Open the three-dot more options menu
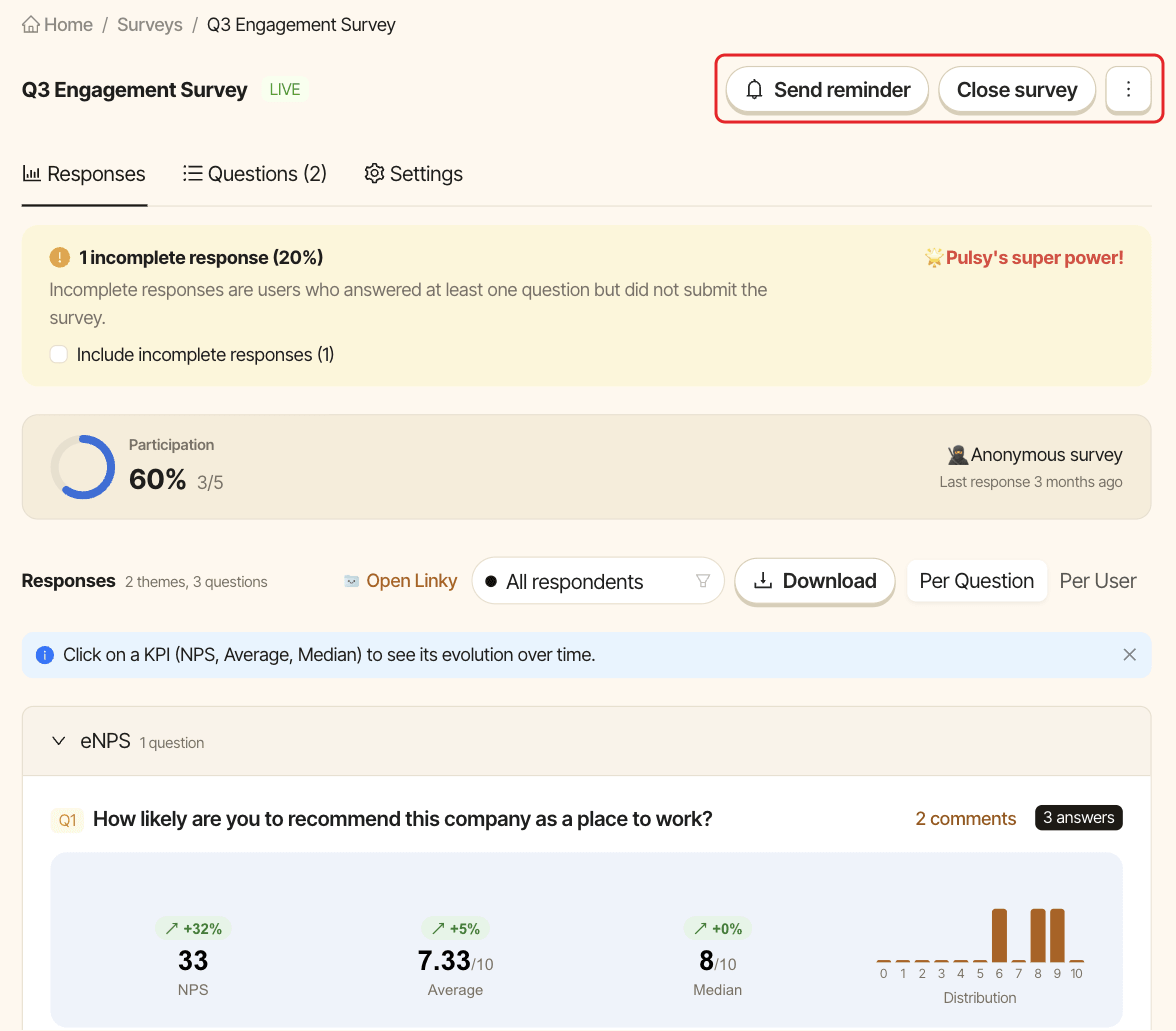Screen dimensions: 1176x1031 tap(1129, 90)
